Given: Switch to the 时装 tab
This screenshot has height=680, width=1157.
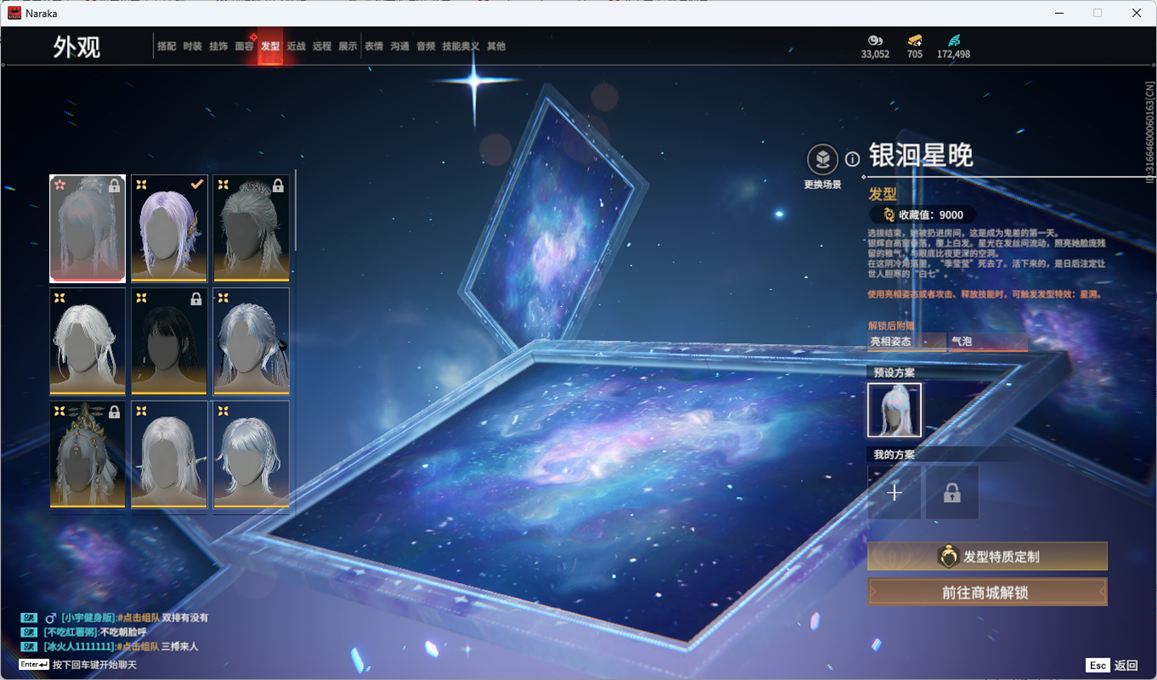Looking at the screenshot, I should tap(193, 46).
